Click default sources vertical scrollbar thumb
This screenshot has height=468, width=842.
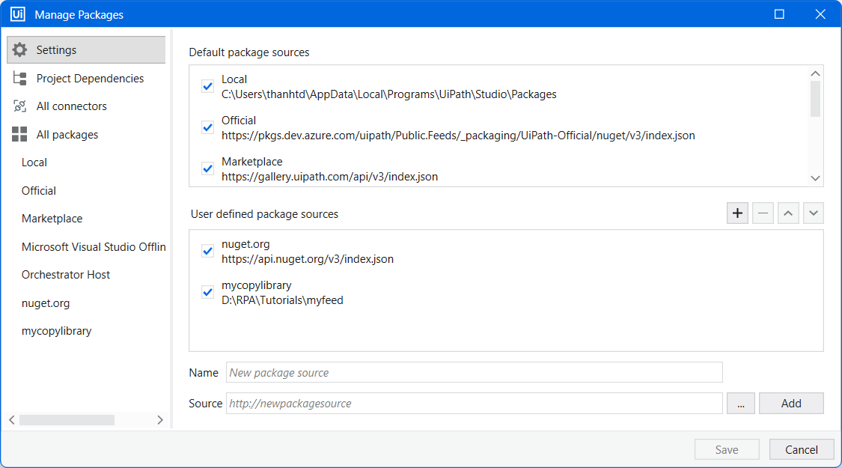coord(815,99)
